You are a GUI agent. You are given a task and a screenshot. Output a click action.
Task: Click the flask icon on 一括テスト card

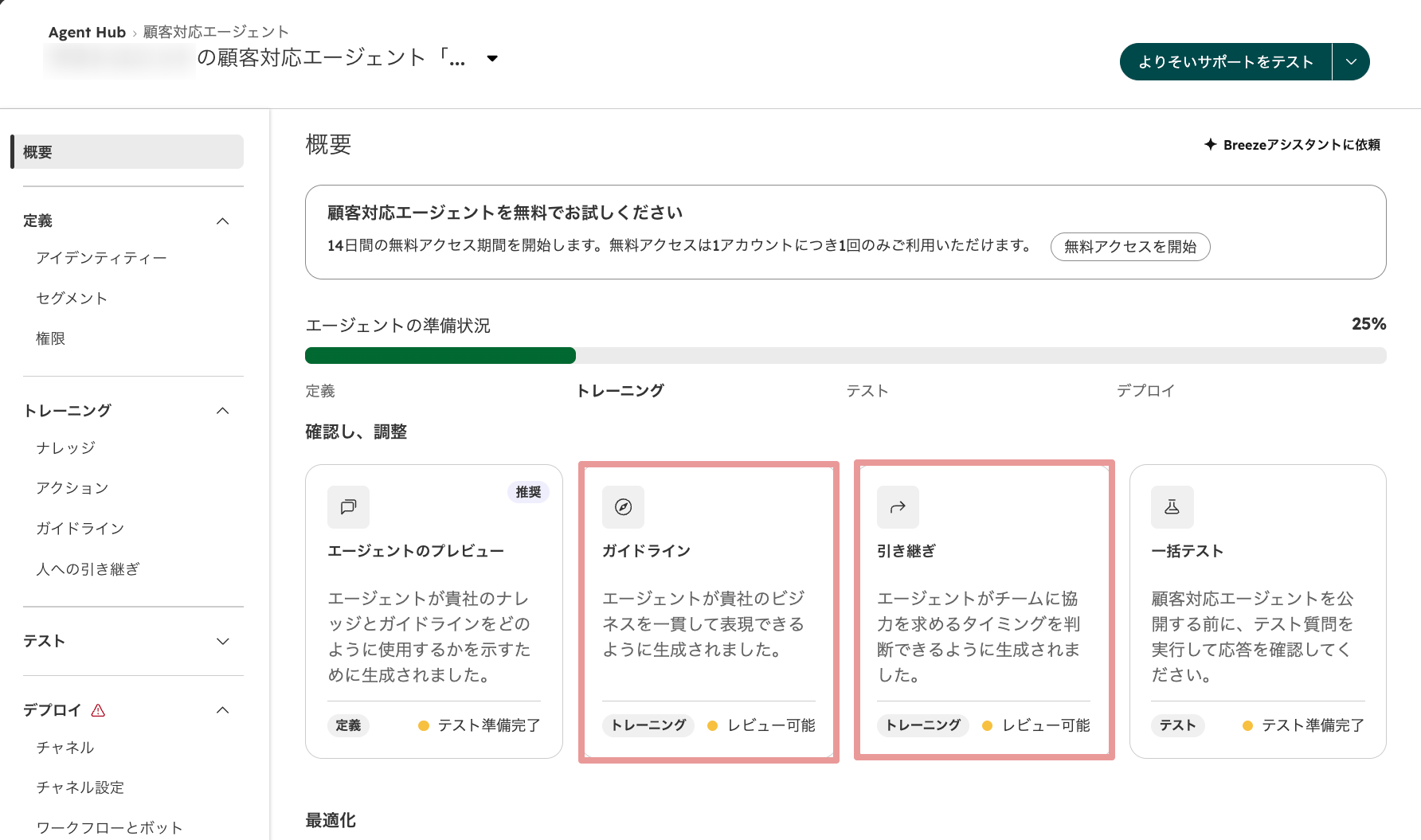pos(1172,507)
